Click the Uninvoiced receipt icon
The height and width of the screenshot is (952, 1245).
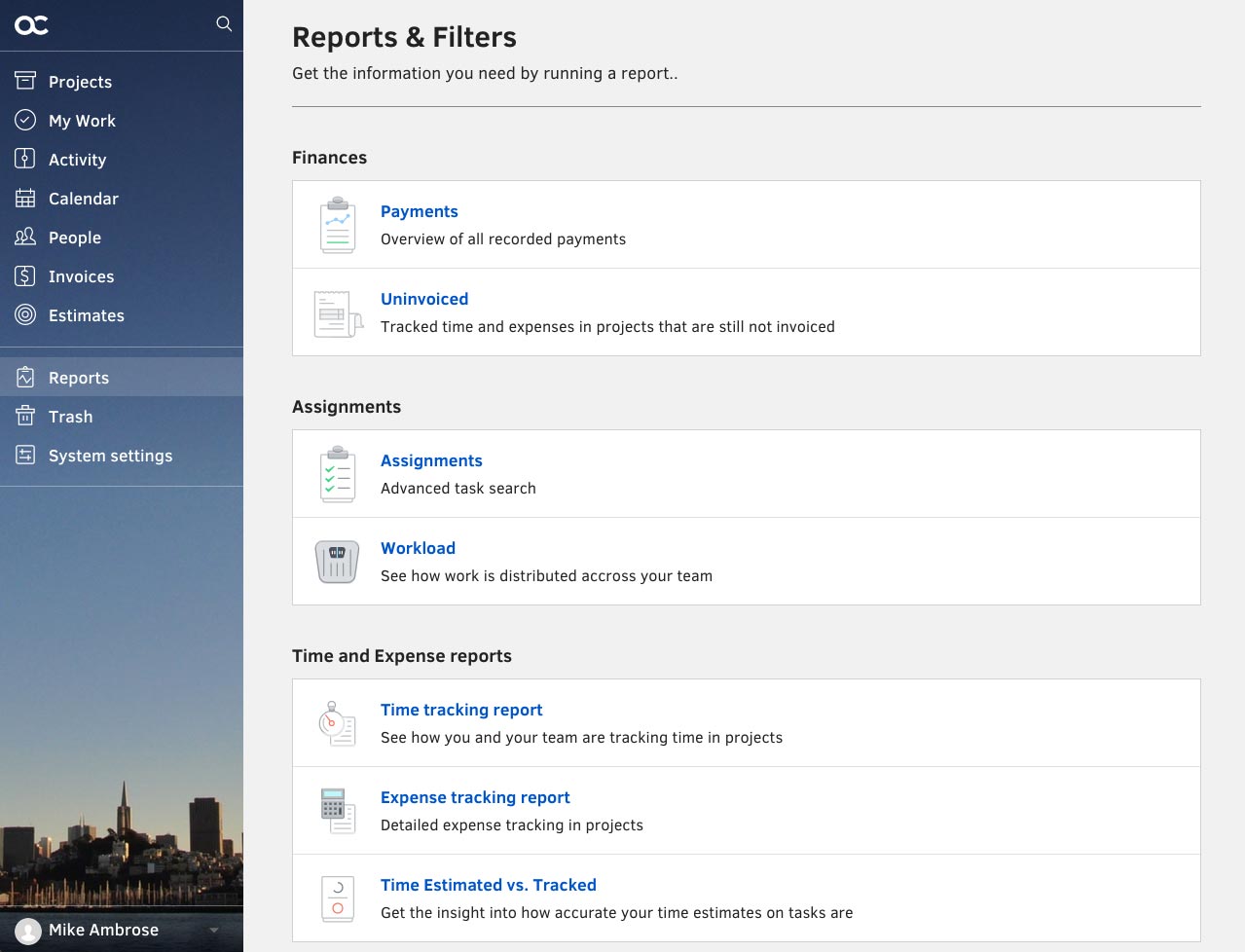point(337,313)
